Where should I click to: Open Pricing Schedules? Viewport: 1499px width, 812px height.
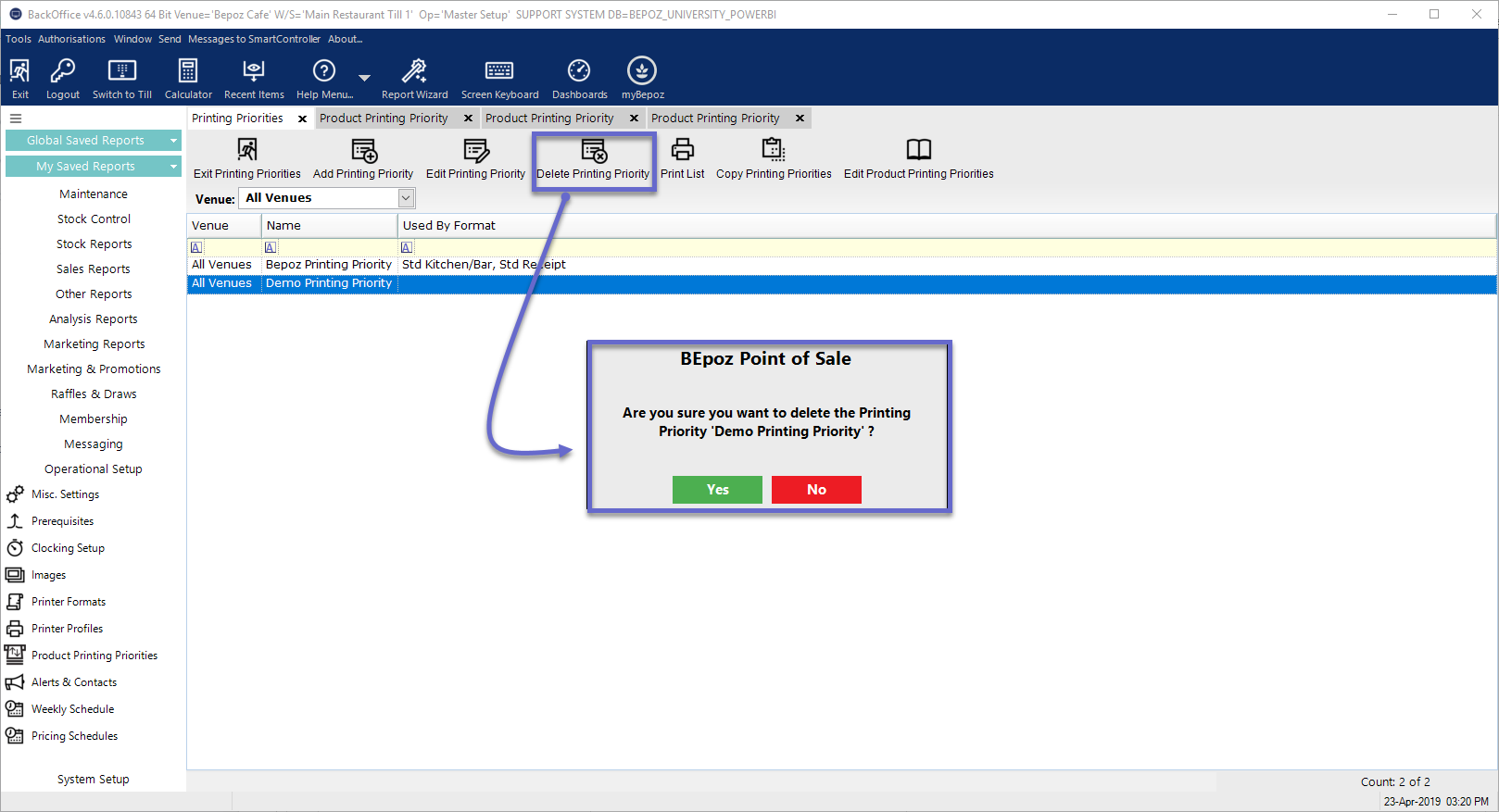[74, 736]
